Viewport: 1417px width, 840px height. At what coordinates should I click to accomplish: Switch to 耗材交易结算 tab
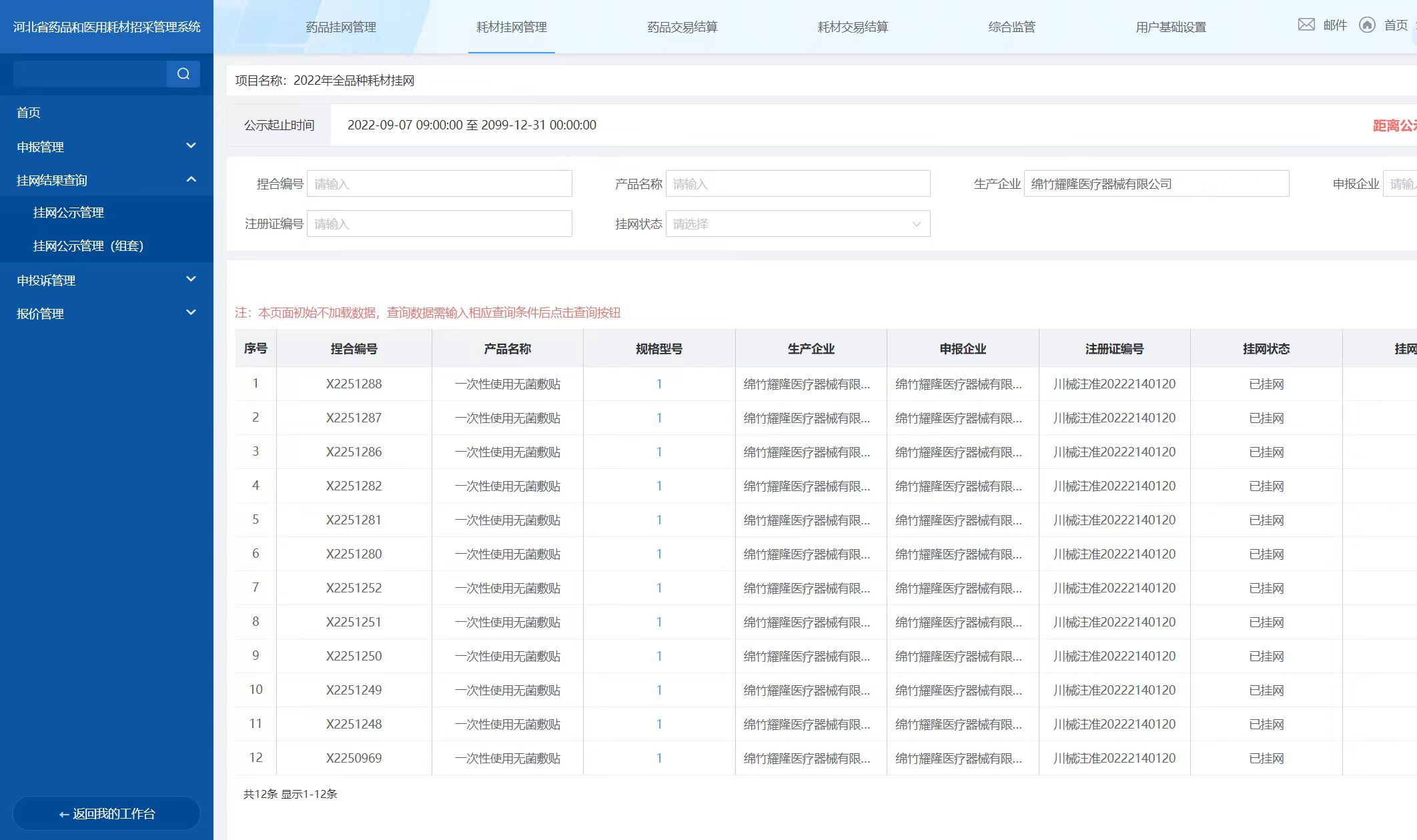pyautogui.click(x=853, y=27)
